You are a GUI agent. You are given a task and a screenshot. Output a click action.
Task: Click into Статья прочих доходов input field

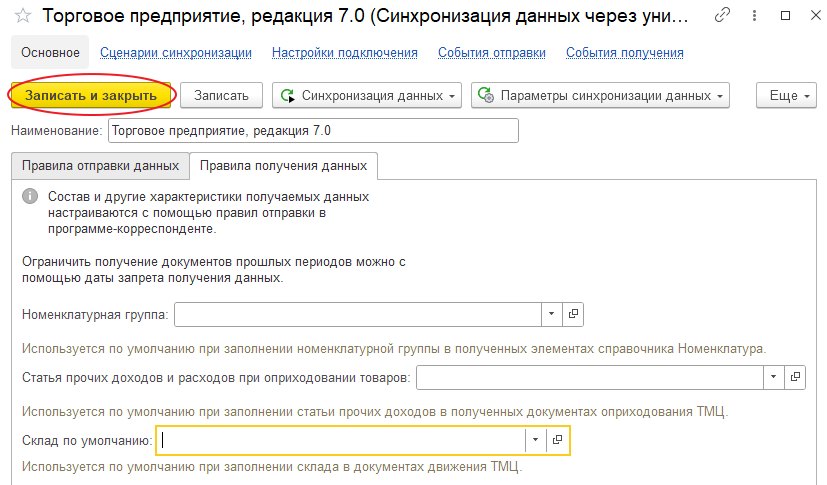(590, 377)
